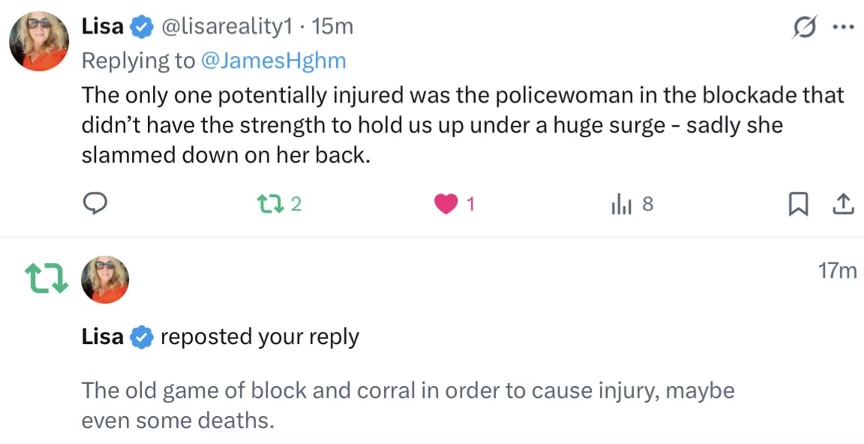Image resolution: width=864 pixels, height=444 pixels.
Task: Open the reply comment bubble icon
Action: point(95,204)
